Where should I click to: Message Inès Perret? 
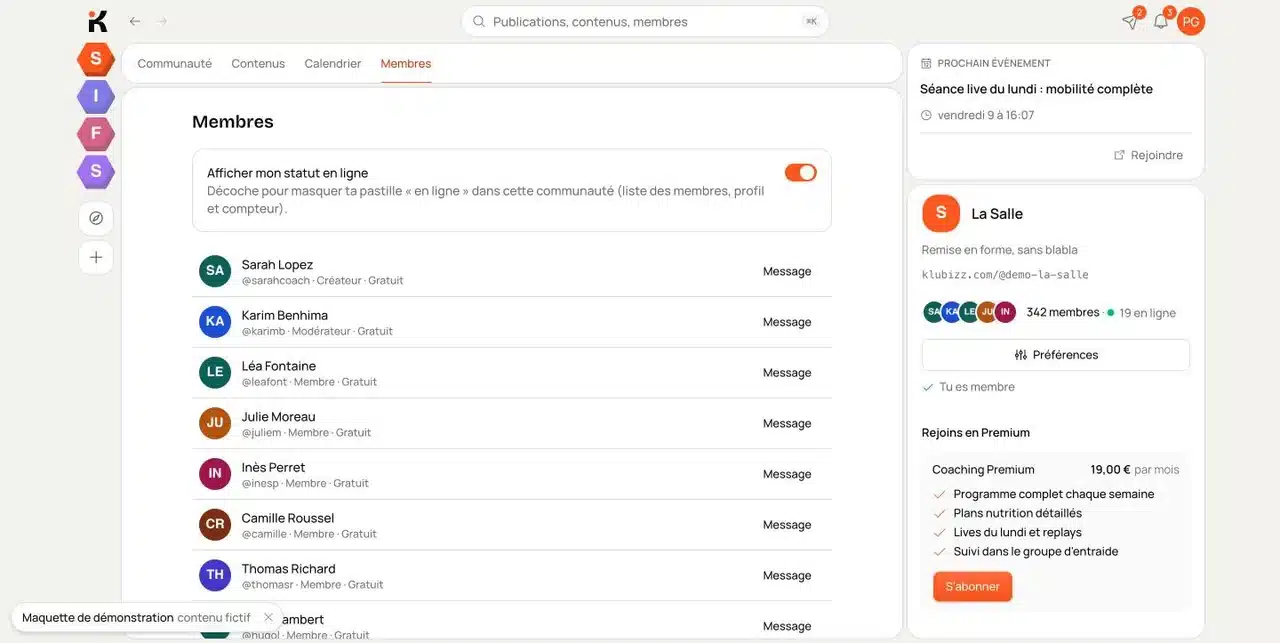pos(787,474)
